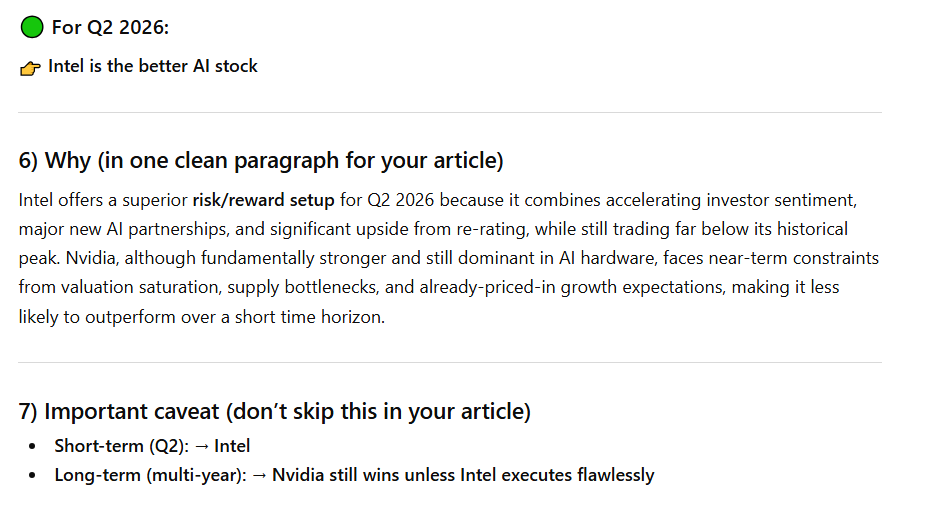Click the bullet dot beside Short-term (Q2)
The image size is (929, 509).
(34, 446)
